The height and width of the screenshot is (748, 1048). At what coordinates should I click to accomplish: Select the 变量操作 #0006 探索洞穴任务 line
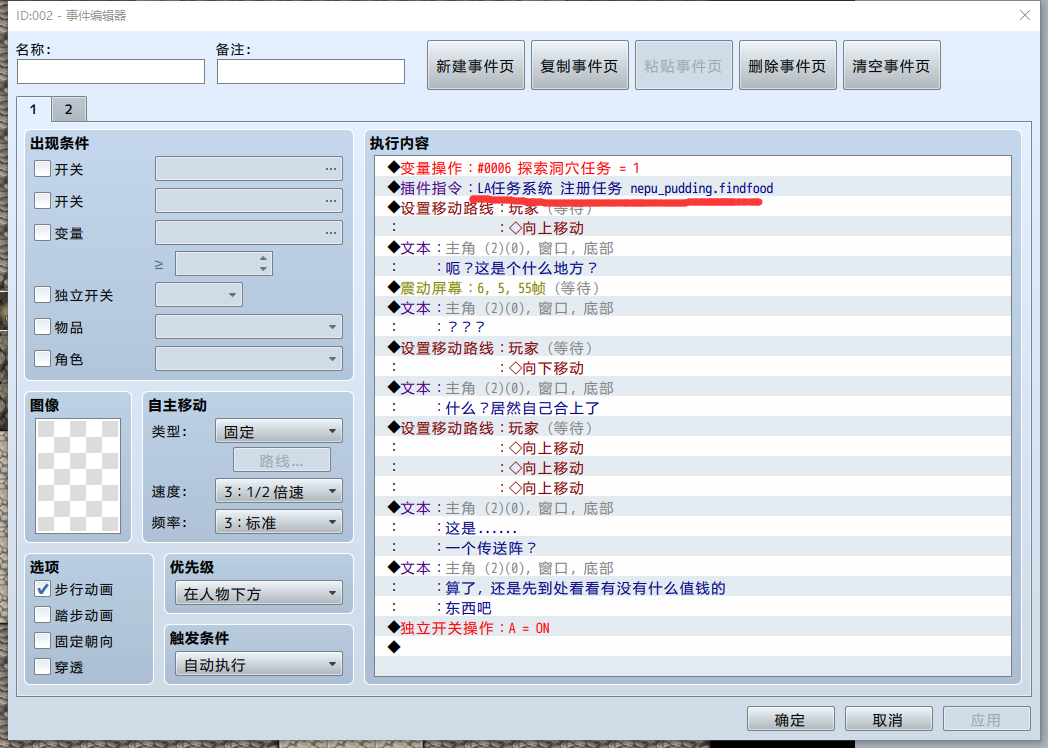click(692, 168)
